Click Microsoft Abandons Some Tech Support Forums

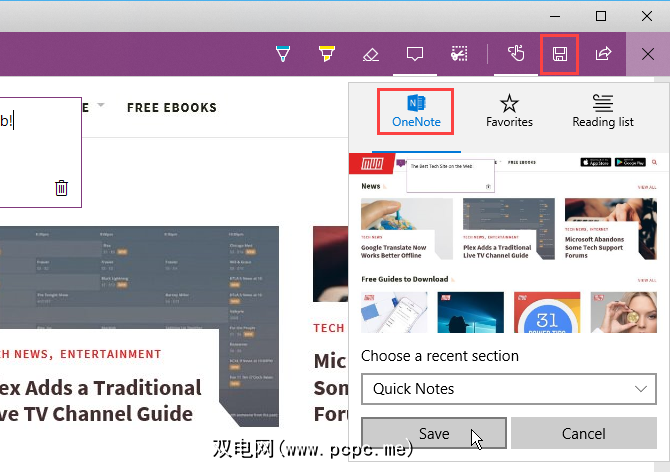pos(594,247)
